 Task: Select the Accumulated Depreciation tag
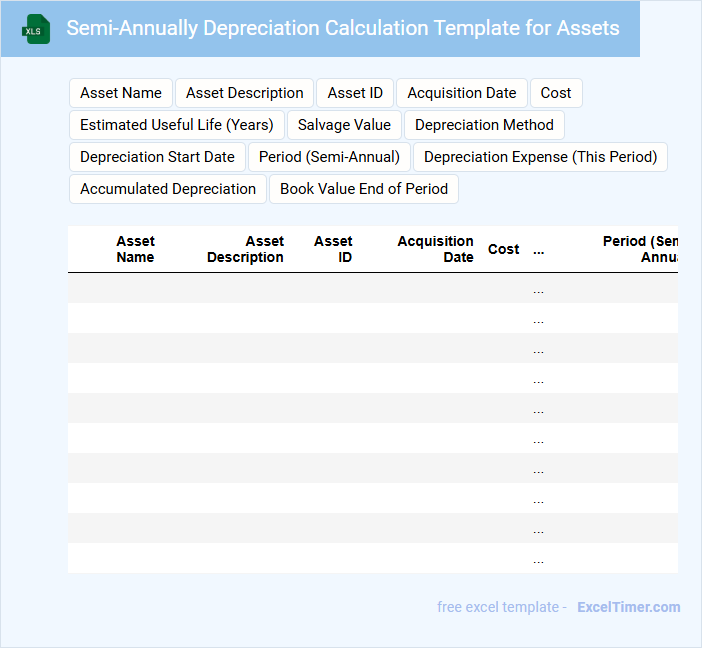168,189
